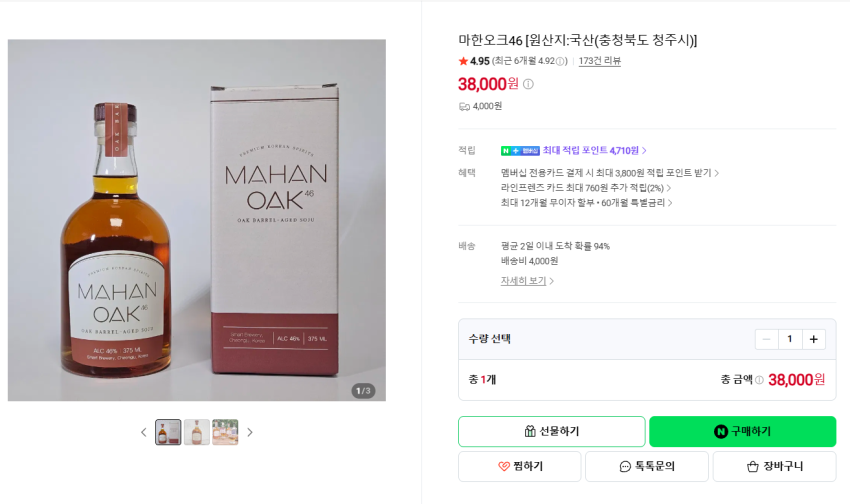Viewport: 850px width, 504px height.
Task: Increase quantity with plus button
Action: click(814, 339)
